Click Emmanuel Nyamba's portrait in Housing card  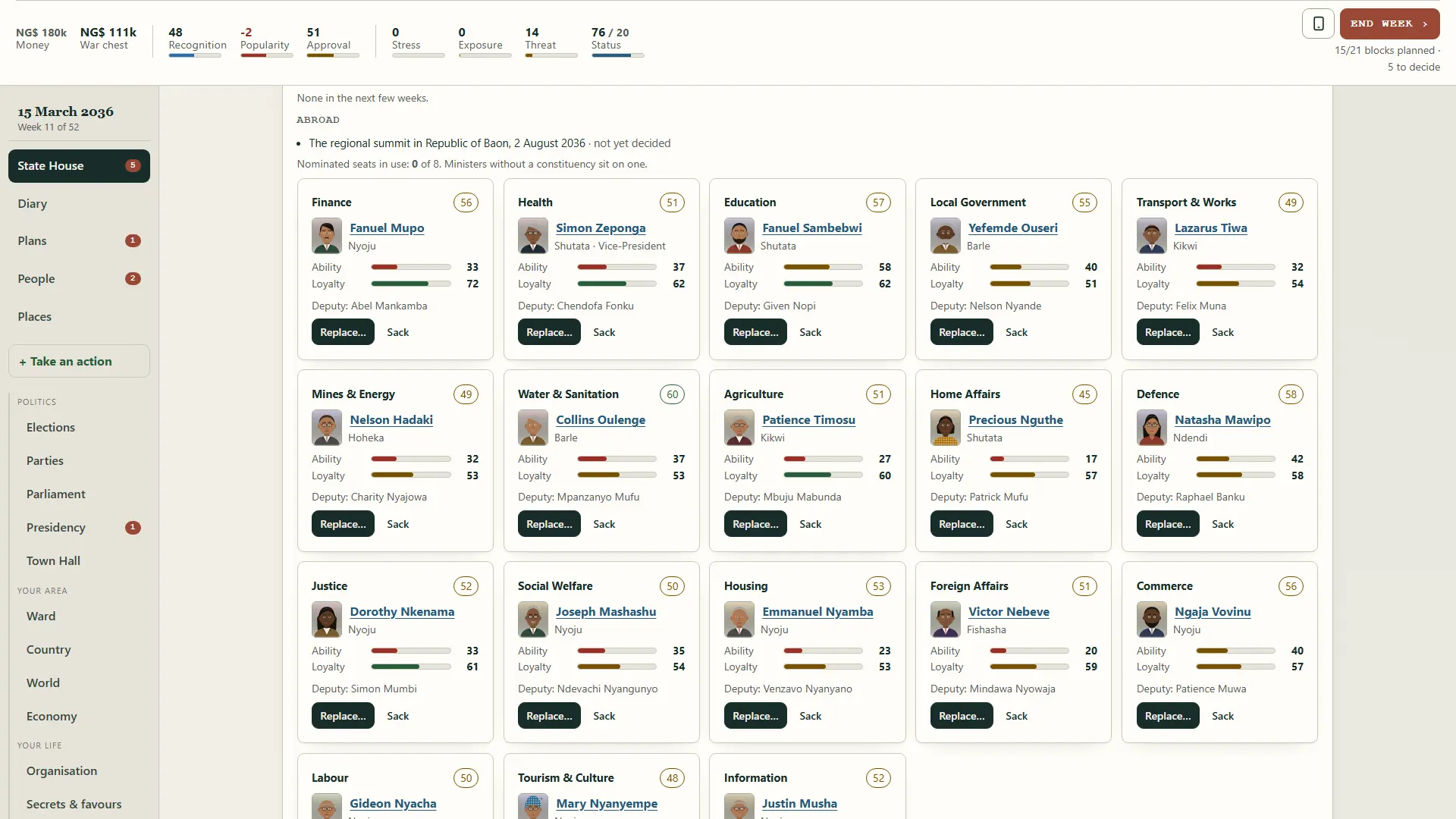[x=739, y=620]
